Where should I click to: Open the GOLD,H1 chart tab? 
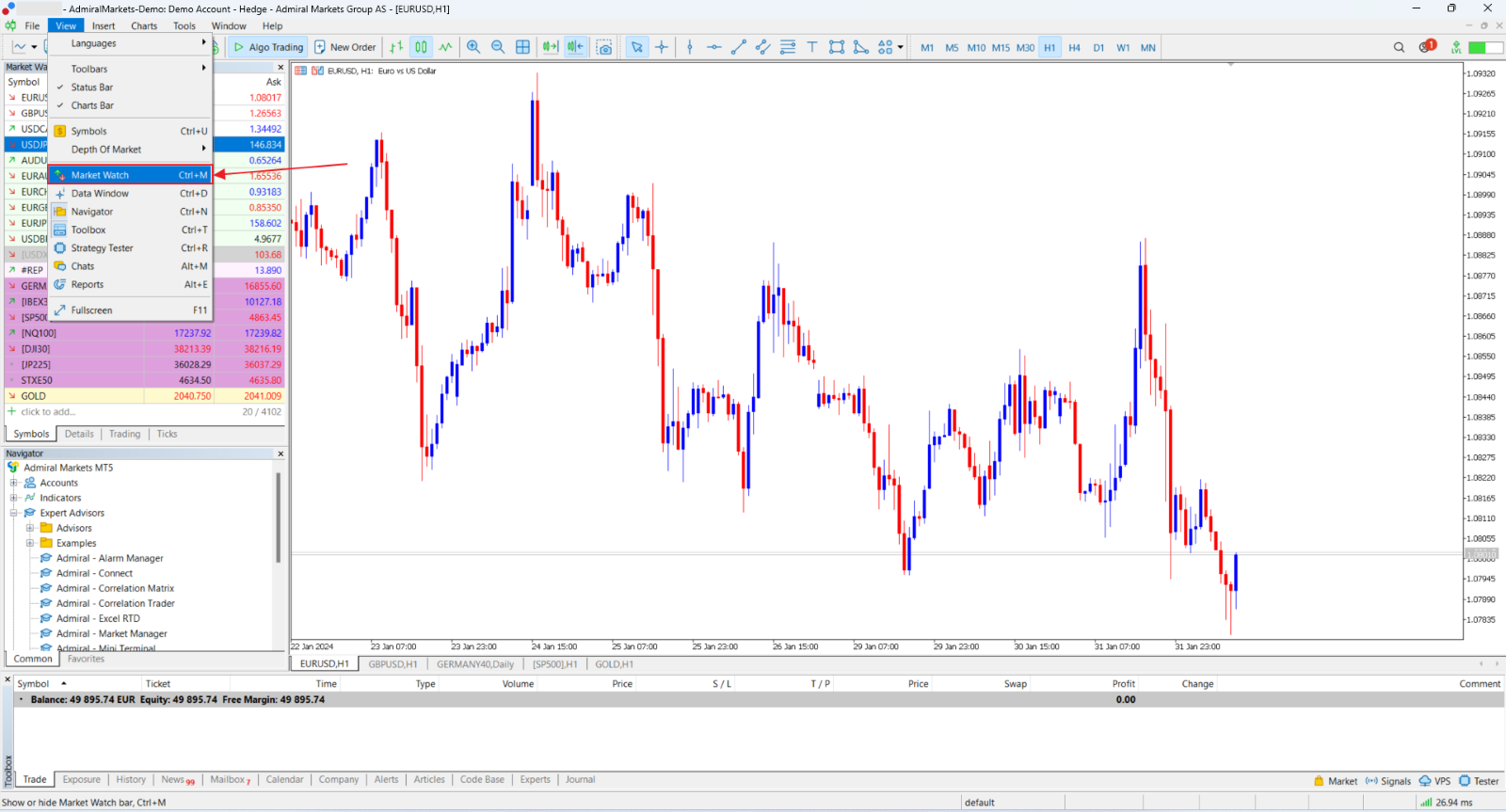pyautogui.click(x=614, y=664)
